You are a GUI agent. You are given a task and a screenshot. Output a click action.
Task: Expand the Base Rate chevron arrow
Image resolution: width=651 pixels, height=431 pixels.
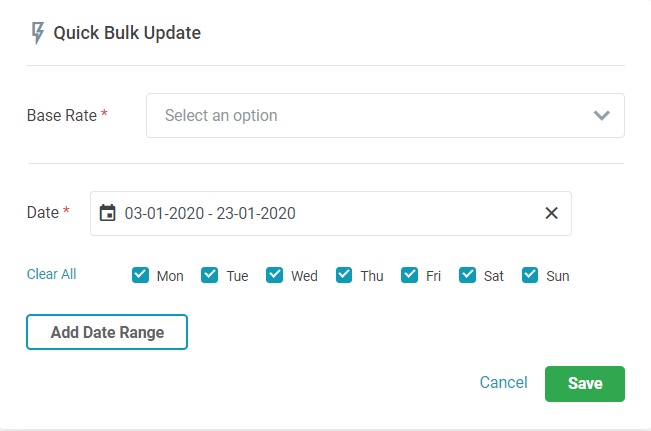[x=601, y=115]
